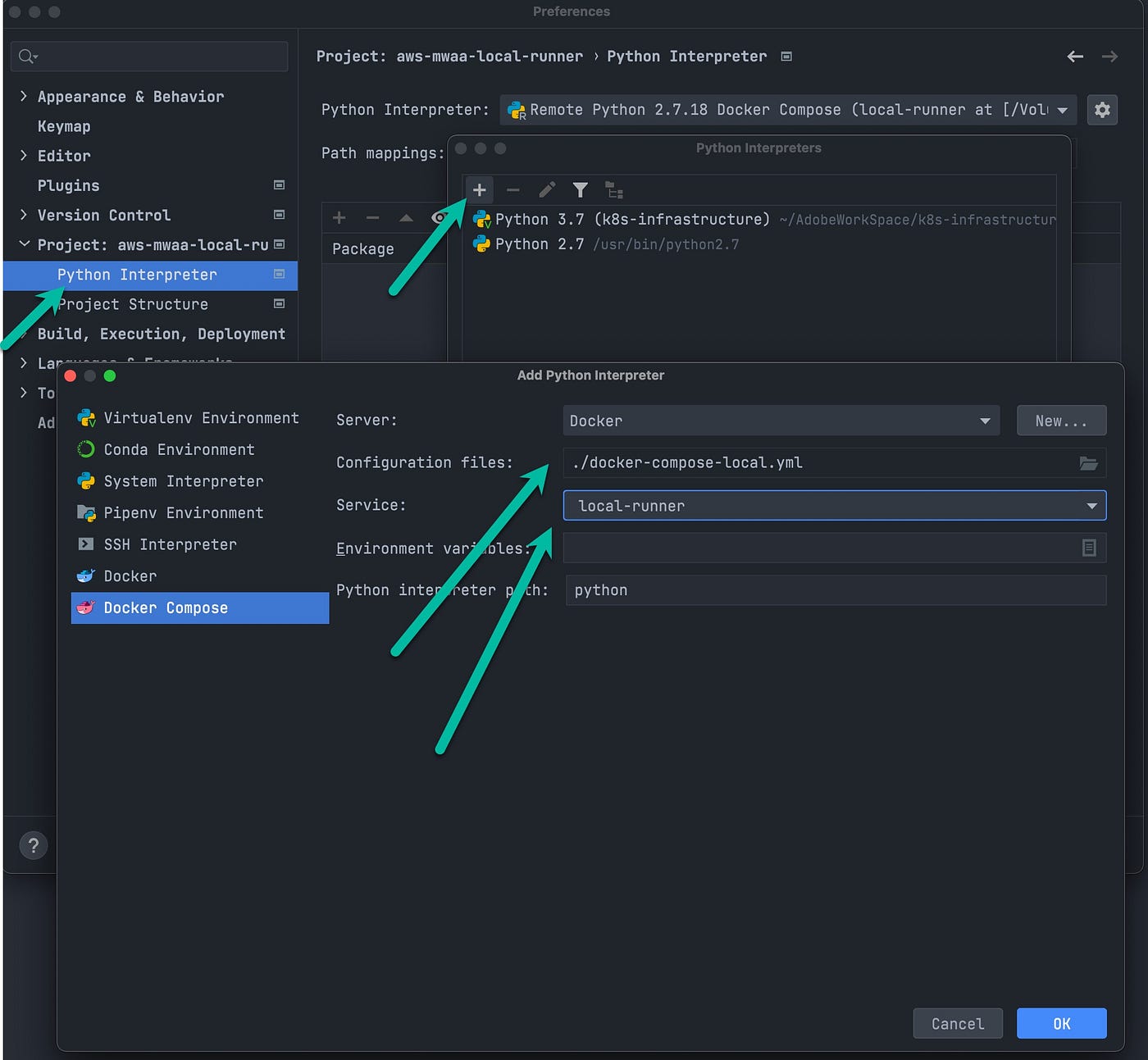The image size is (1148, 1060).
Task: Select System Interpreter type
Action: click(x=200, y=481)
